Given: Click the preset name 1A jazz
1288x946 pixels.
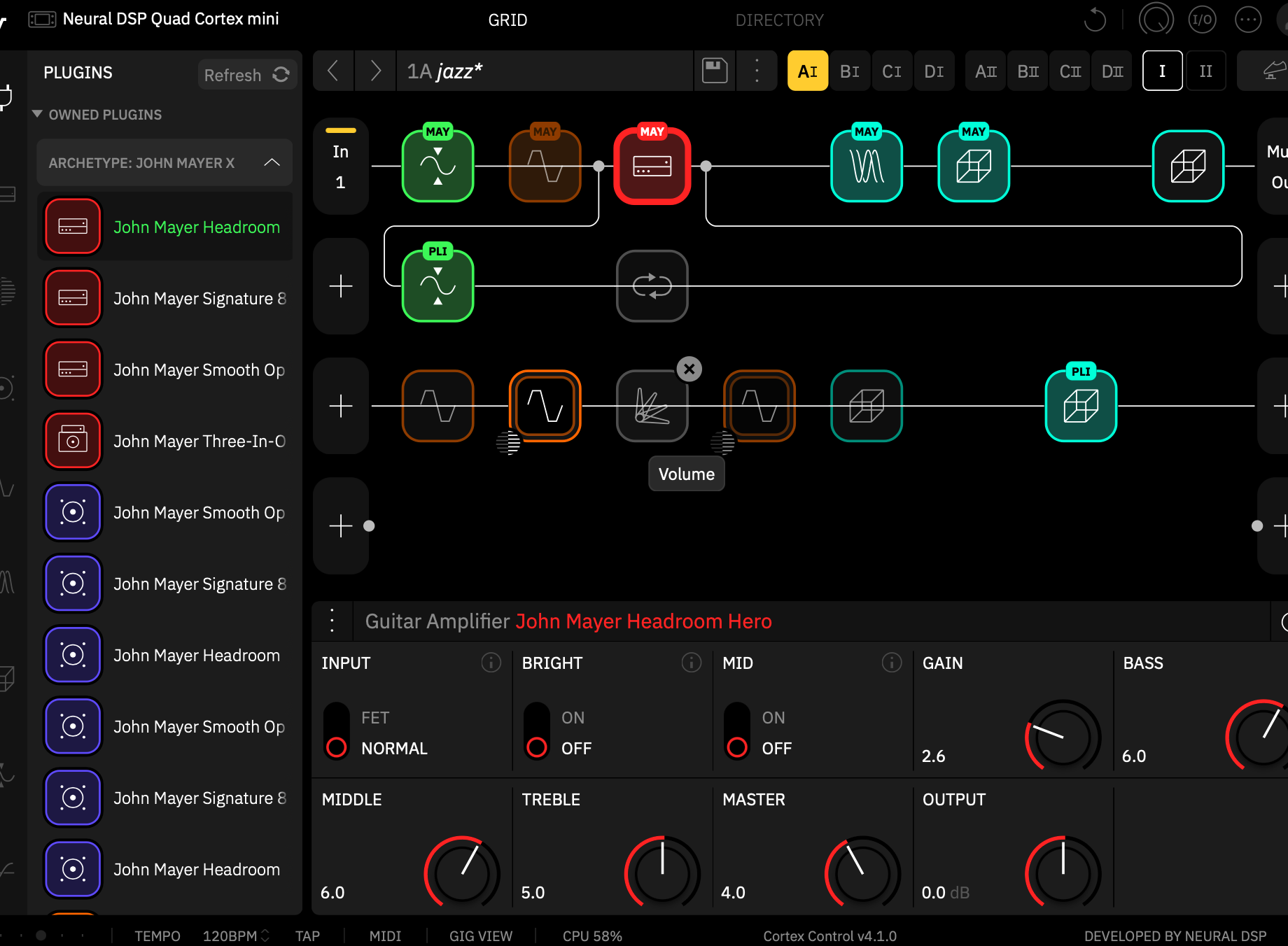Looking at the screenshot, I should (x=445, y=71).
